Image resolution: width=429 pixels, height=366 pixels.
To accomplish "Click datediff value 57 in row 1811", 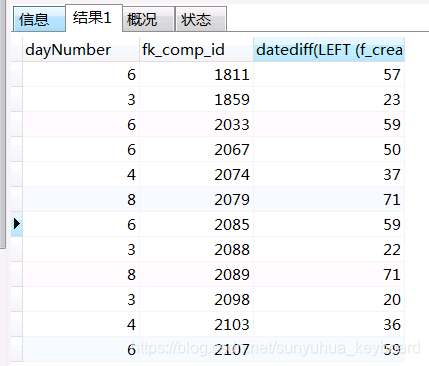I will 329,74.
